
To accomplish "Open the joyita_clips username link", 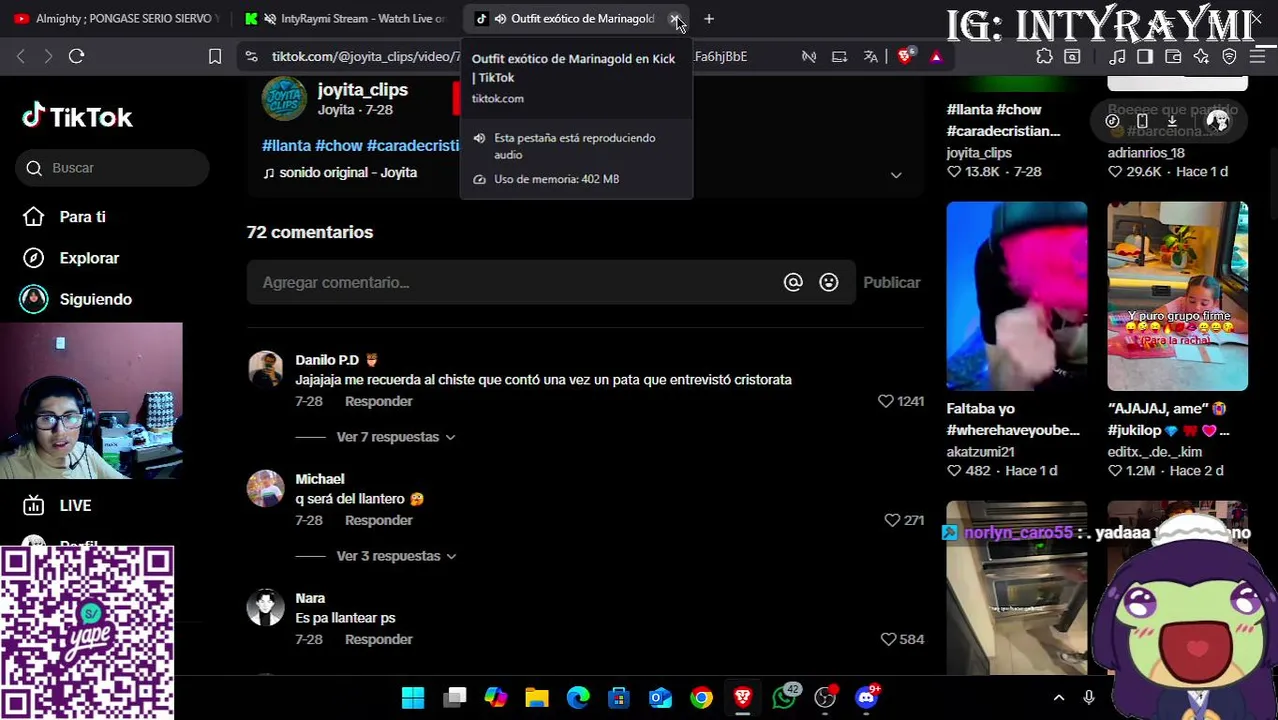I will click(x=362, y=90).
